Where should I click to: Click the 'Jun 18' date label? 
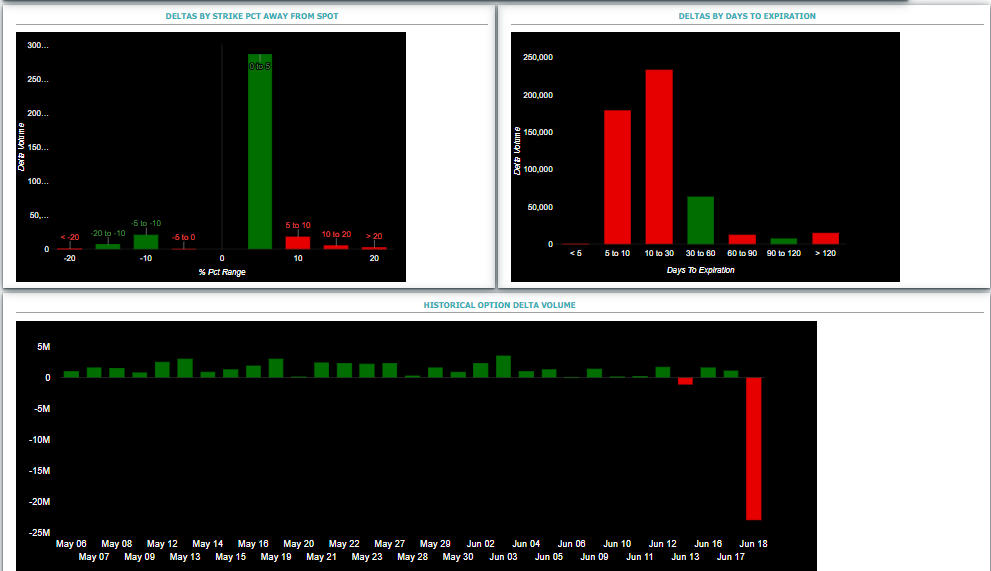tap(753, 544)
